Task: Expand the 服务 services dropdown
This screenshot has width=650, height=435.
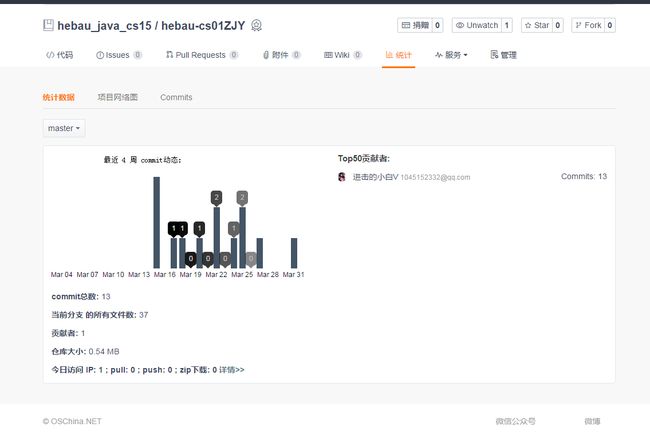Action: (451, 55)
